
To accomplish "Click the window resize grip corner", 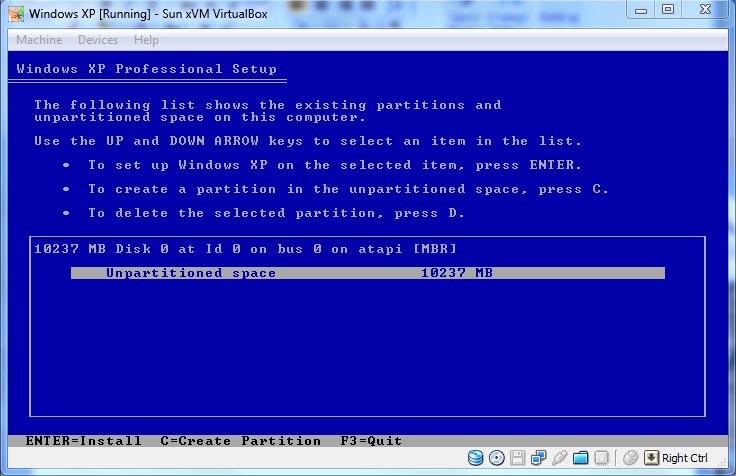I will [x=722, y=462].
